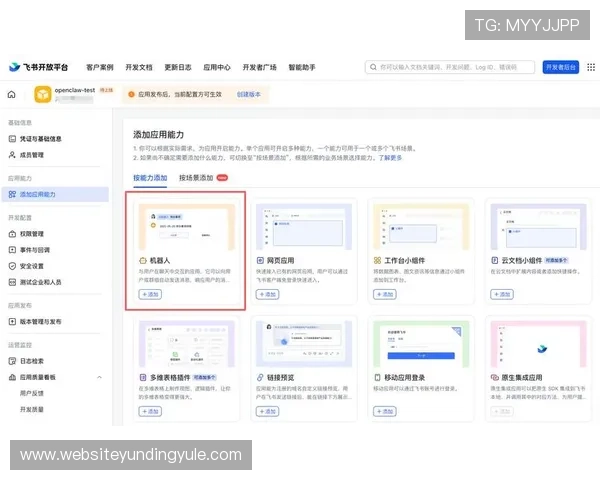Viewport: 600px width, 480px height.
Task: Open the 客户案例 menu
Action: coord(99,67)
